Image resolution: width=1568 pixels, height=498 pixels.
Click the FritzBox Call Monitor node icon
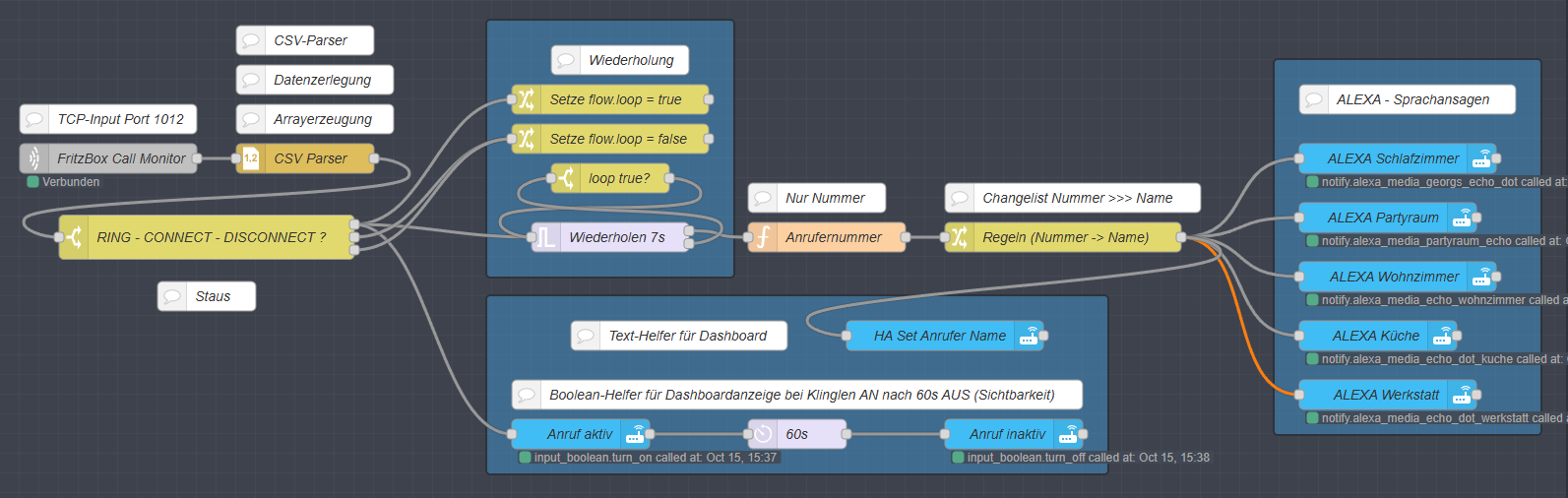click(x=34, y=158)
